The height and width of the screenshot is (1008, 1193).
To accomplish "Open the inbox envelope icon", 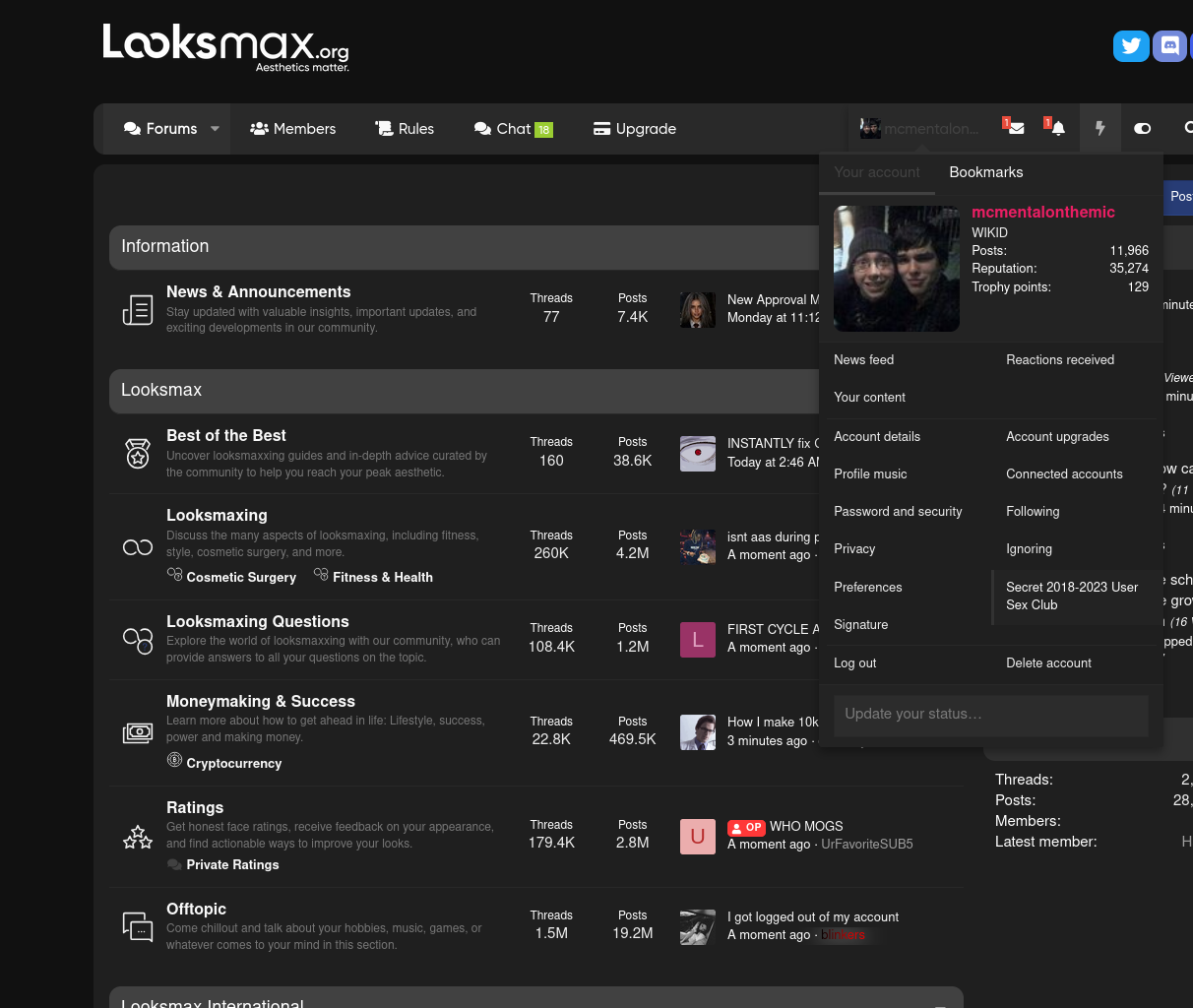I will point(1016,128).
